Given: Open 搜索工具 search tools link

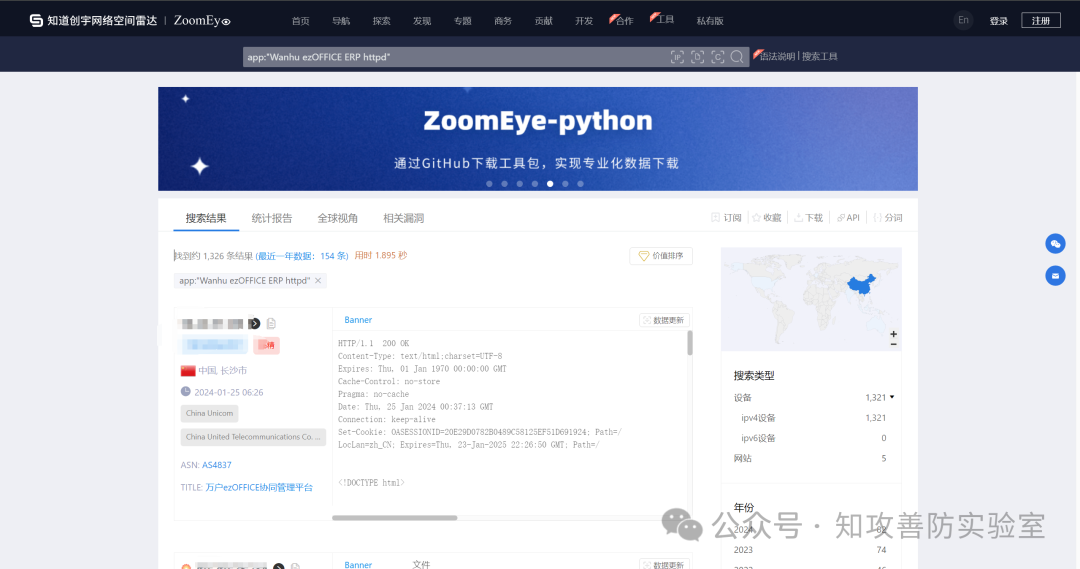Looking at the screenshot, I should click(820, 56).
